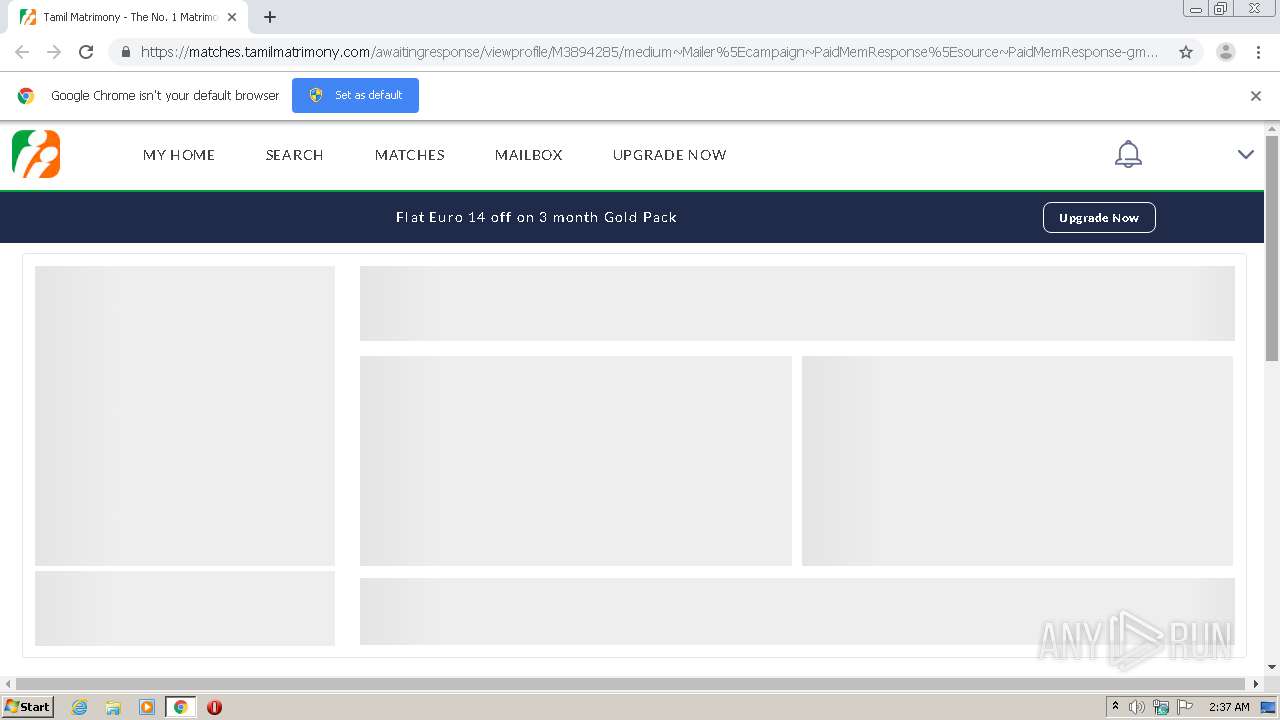Screen dimensions: 1280x720
Task: View site security lock info
Action: point(125,52)
